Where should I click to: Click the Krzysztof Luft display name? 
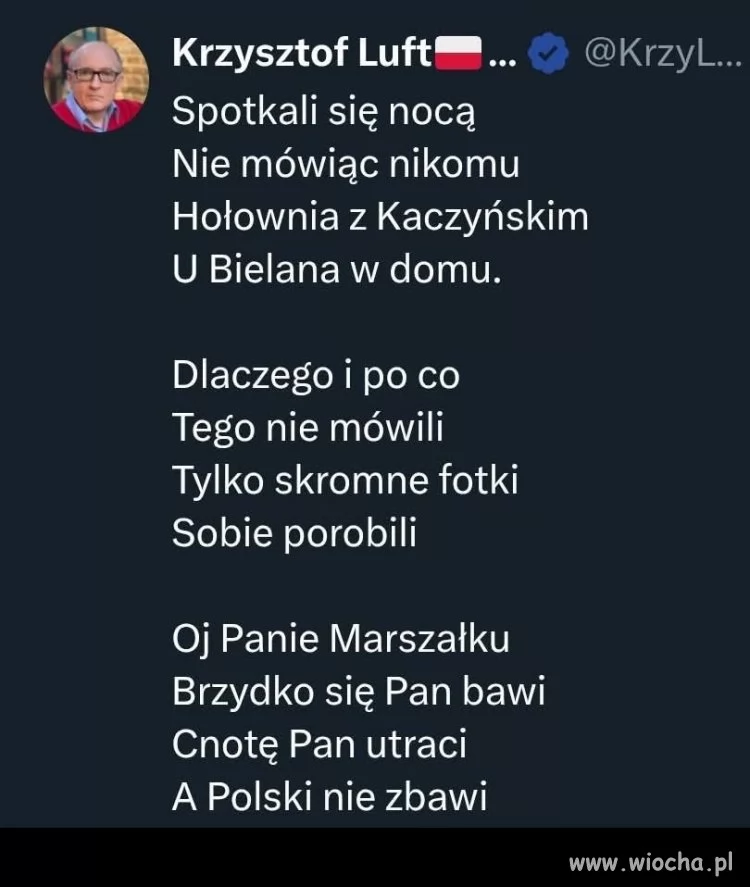(x=302, y=53)
